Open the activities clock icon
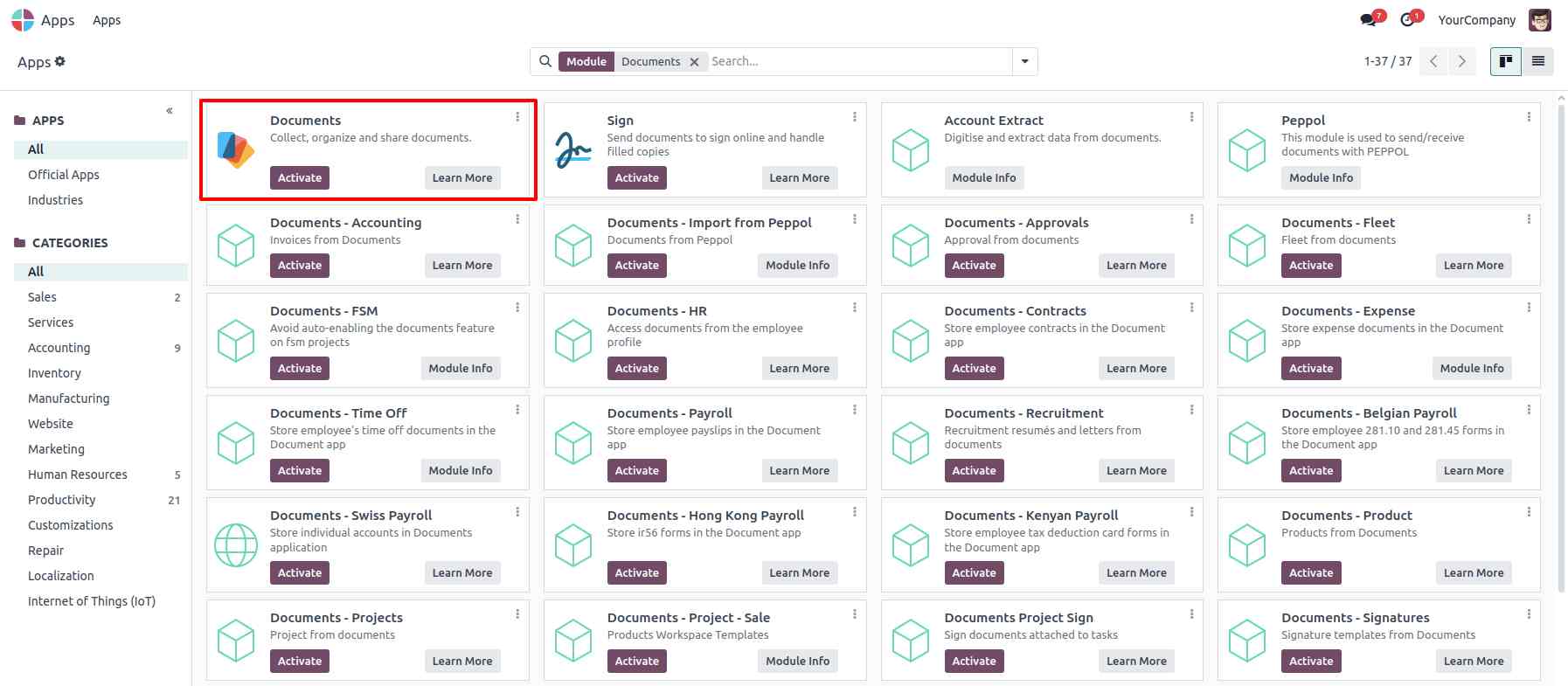The image size is (1568, 686). (1408, 20)
